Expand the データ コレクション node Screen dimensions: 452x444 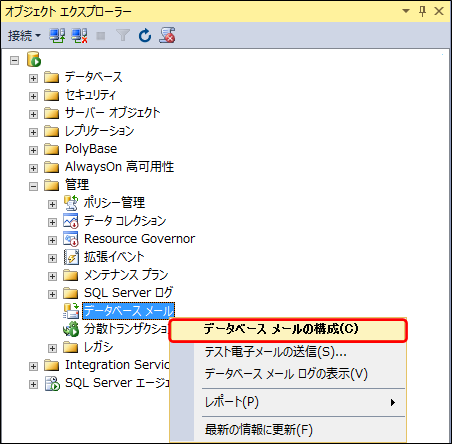pos(52,222)
